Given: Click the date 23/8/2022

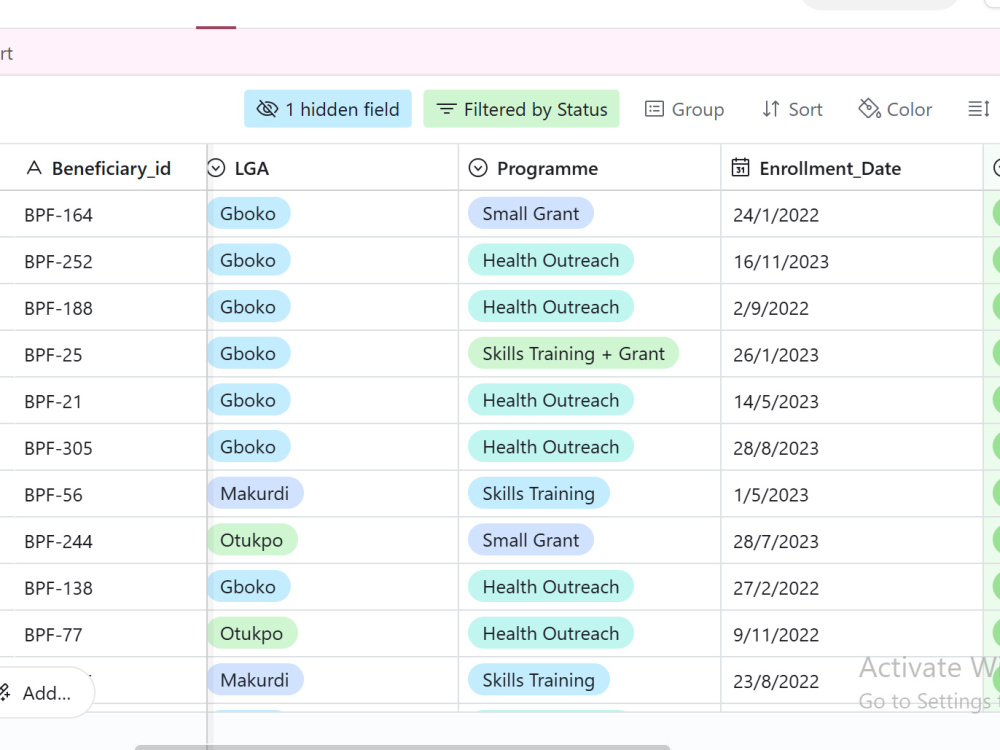Looking at the screenshot, I should point(776,681).
